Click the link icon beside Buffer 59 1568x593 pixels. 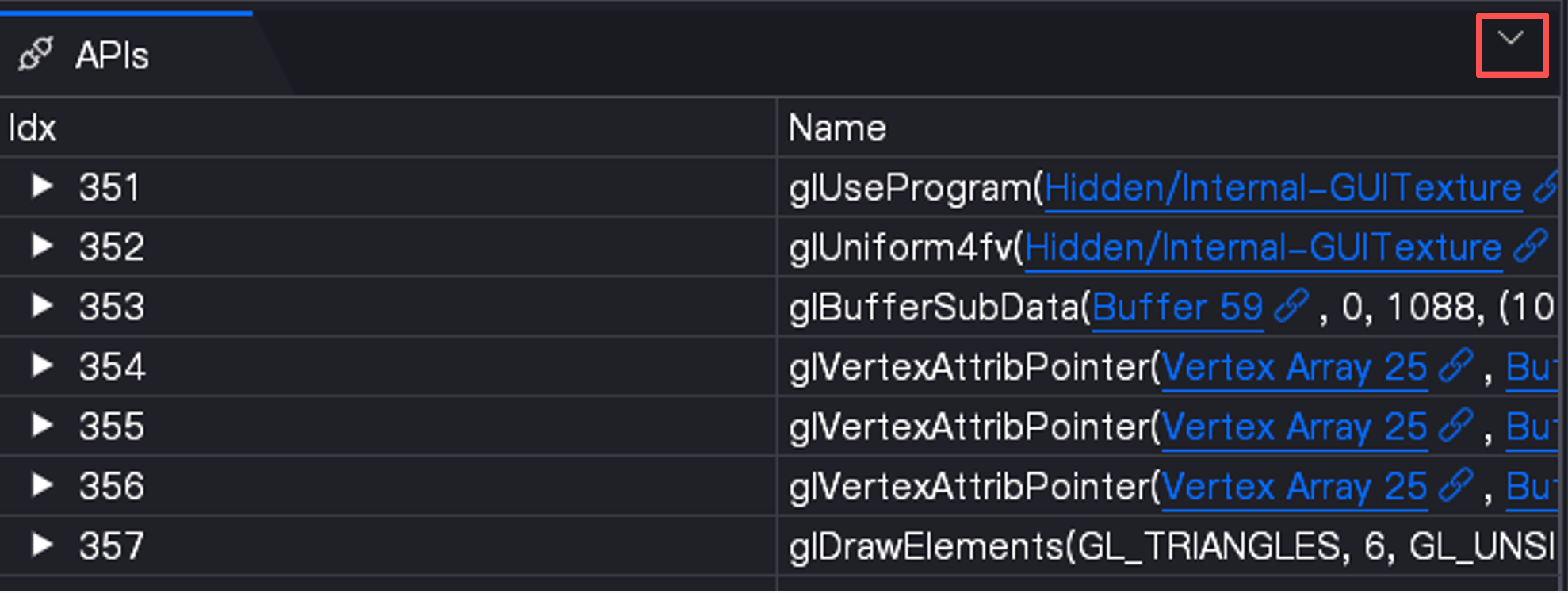[x=1291, y=307]
